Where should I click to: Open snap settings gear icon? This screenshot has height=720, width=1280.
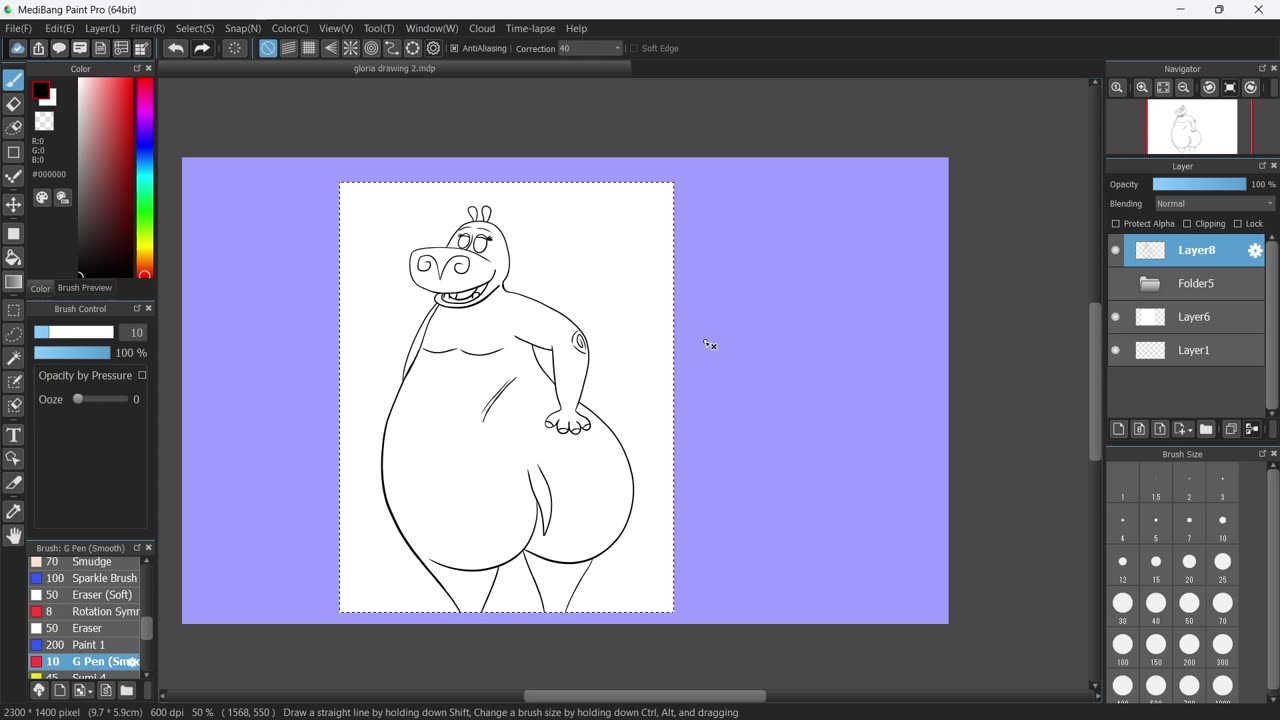tap(434, 48)
